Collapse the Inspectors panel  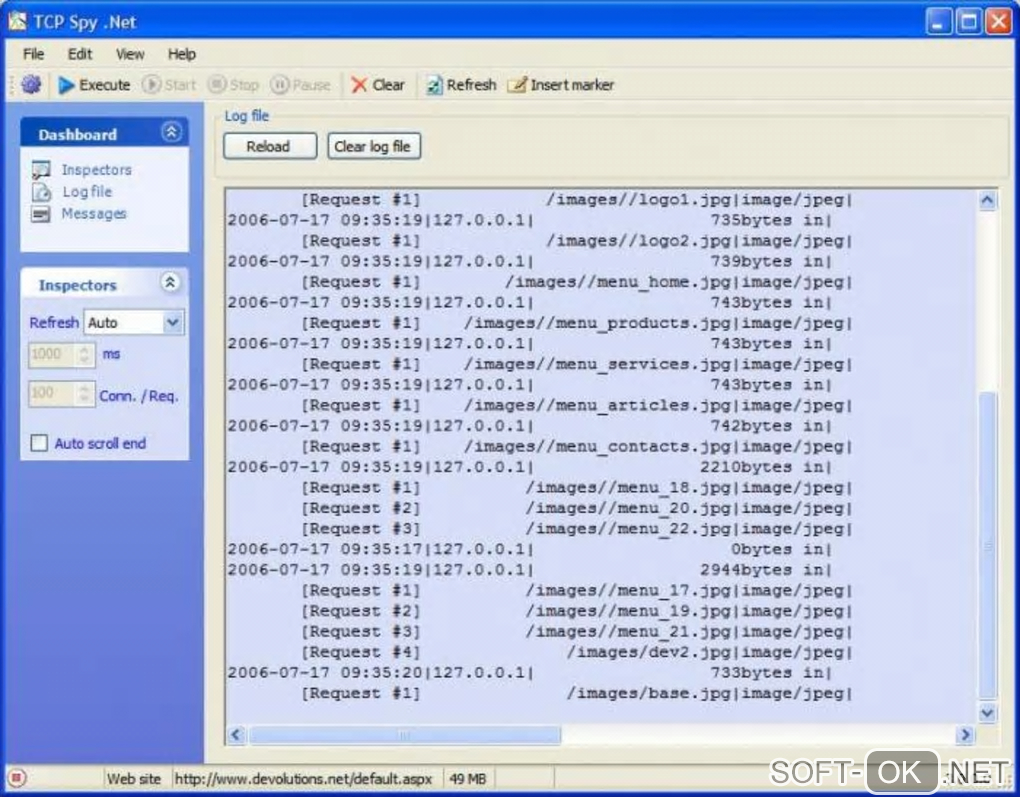[170, 282]
